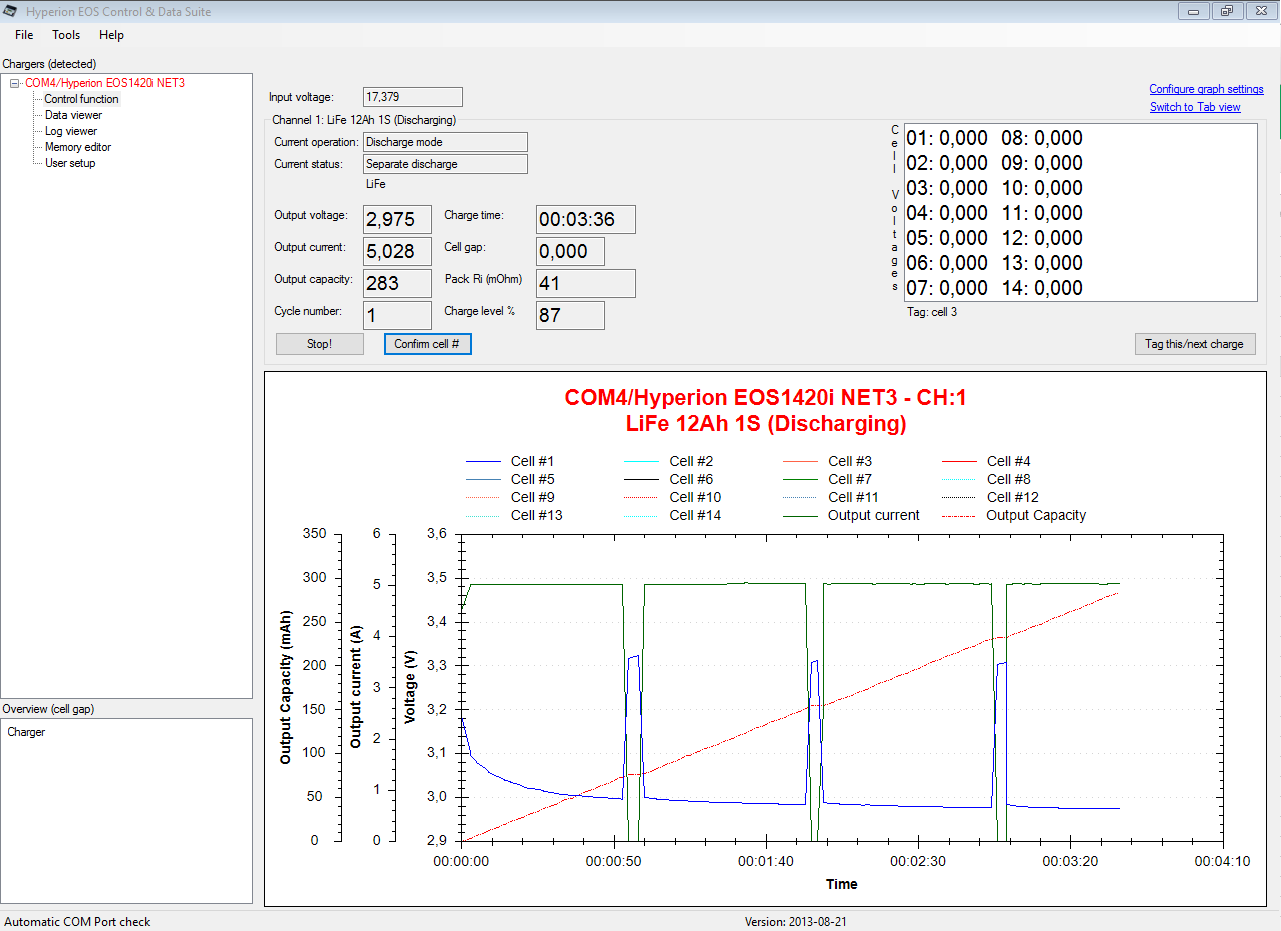Click the Output current legend entry

[873, 516]
